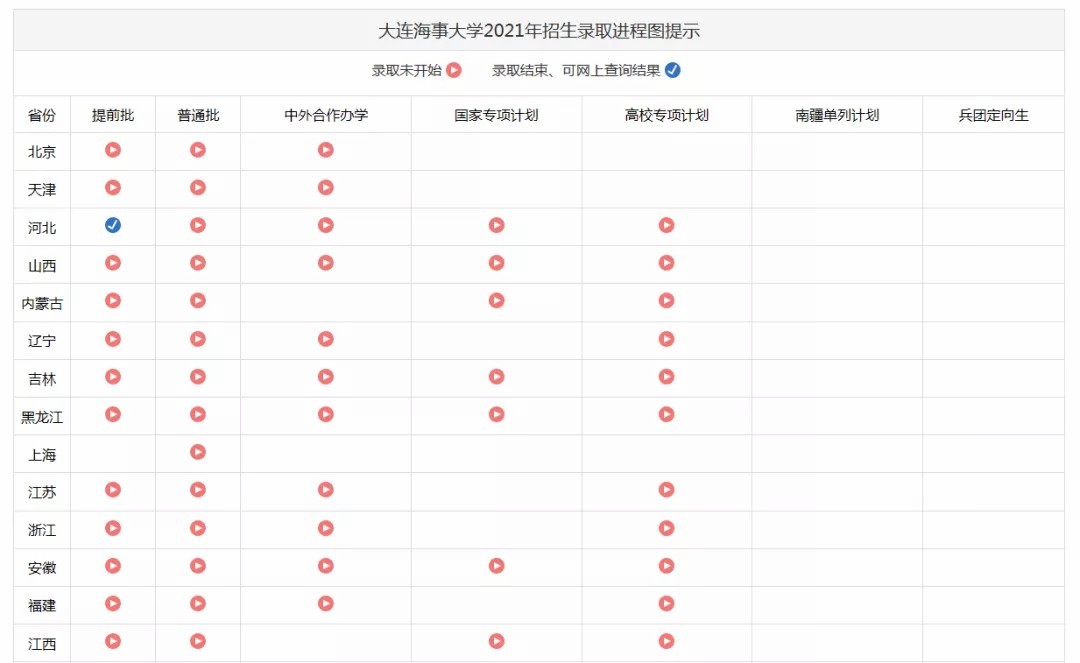Click 北京 提前批 status icon
This screenshot has width=1080, height=663.
point(113,150)
